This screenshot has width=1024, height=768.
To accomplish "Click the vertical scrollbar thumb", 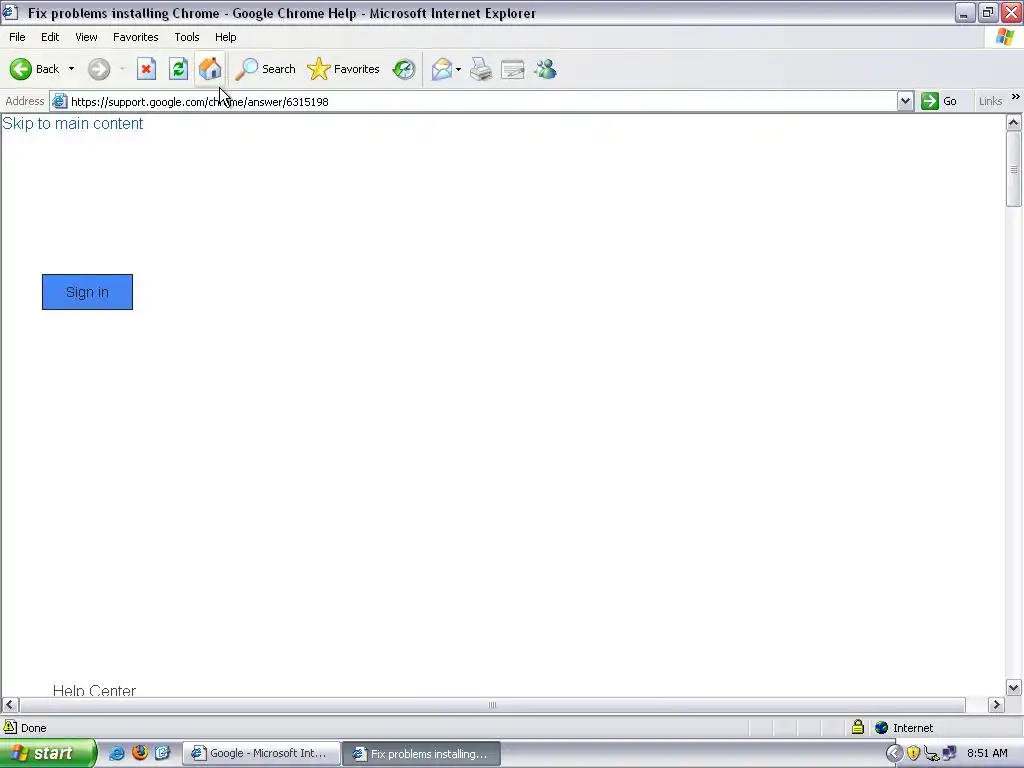I will (x=1014, y=169).
